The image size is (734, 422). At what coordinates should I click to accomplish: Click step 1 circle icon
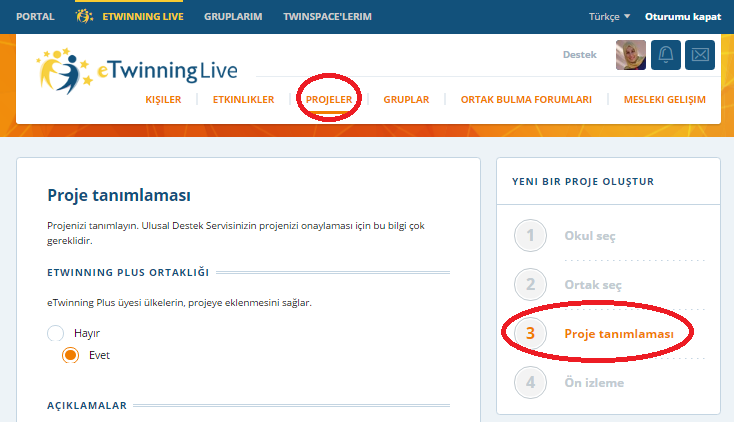point(530,236)
